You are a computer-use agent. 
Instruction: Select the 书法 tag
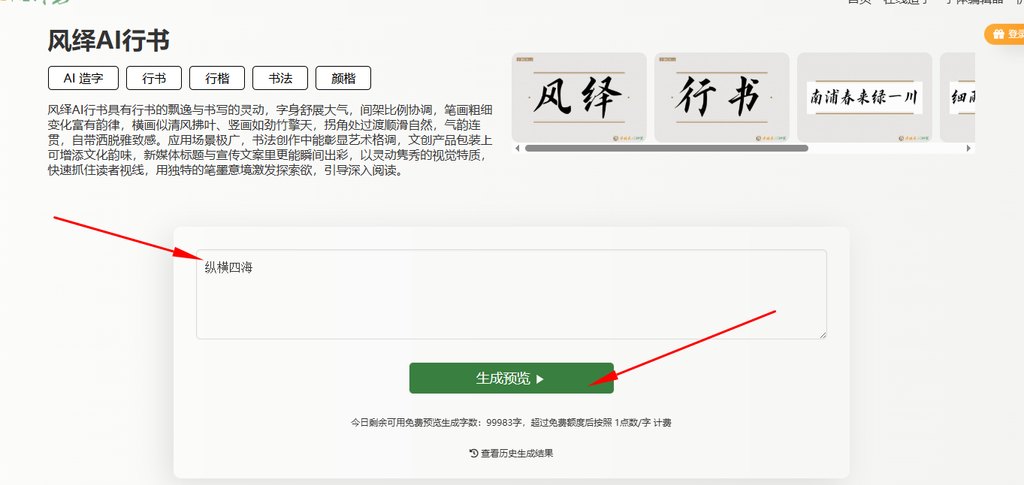(280, 78)
